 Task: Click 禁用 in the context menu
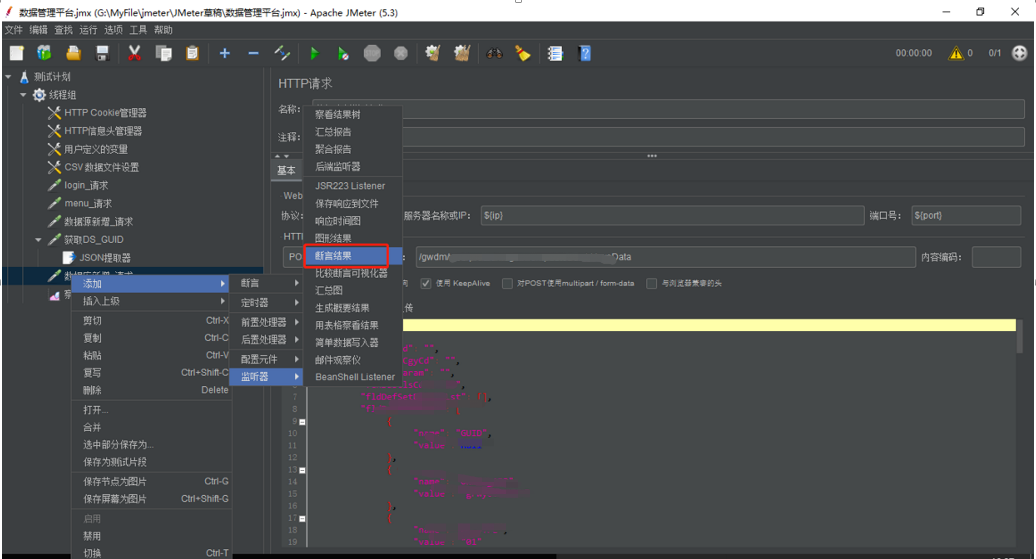pos(151,536)
